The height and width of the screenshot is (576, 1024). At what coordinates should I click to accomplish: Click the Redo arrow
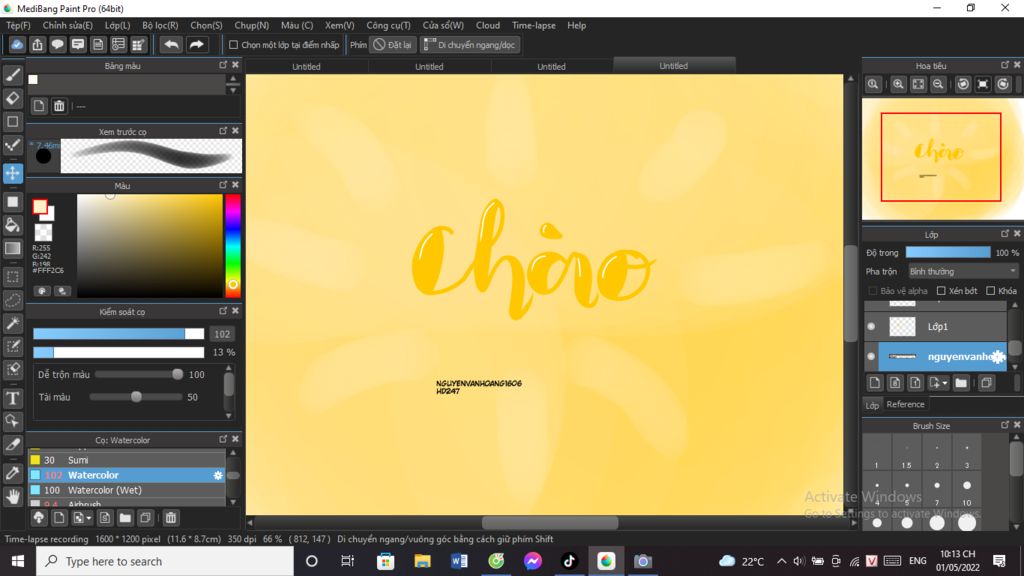pyautogui.click(x=196, y=44)
